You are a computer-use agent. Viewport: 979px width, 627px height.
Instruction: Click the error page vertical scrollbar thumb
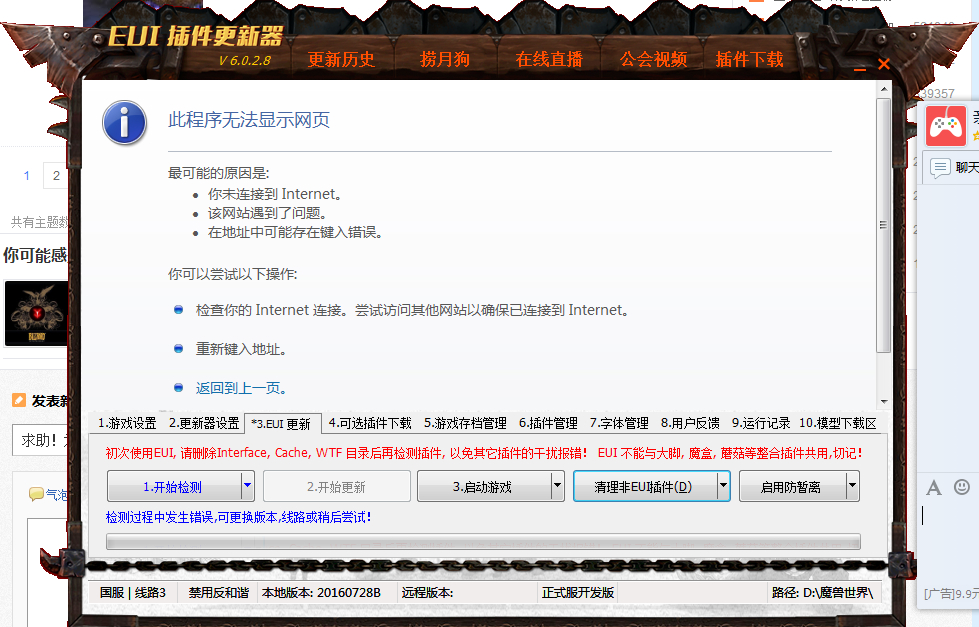click(883, 225)
